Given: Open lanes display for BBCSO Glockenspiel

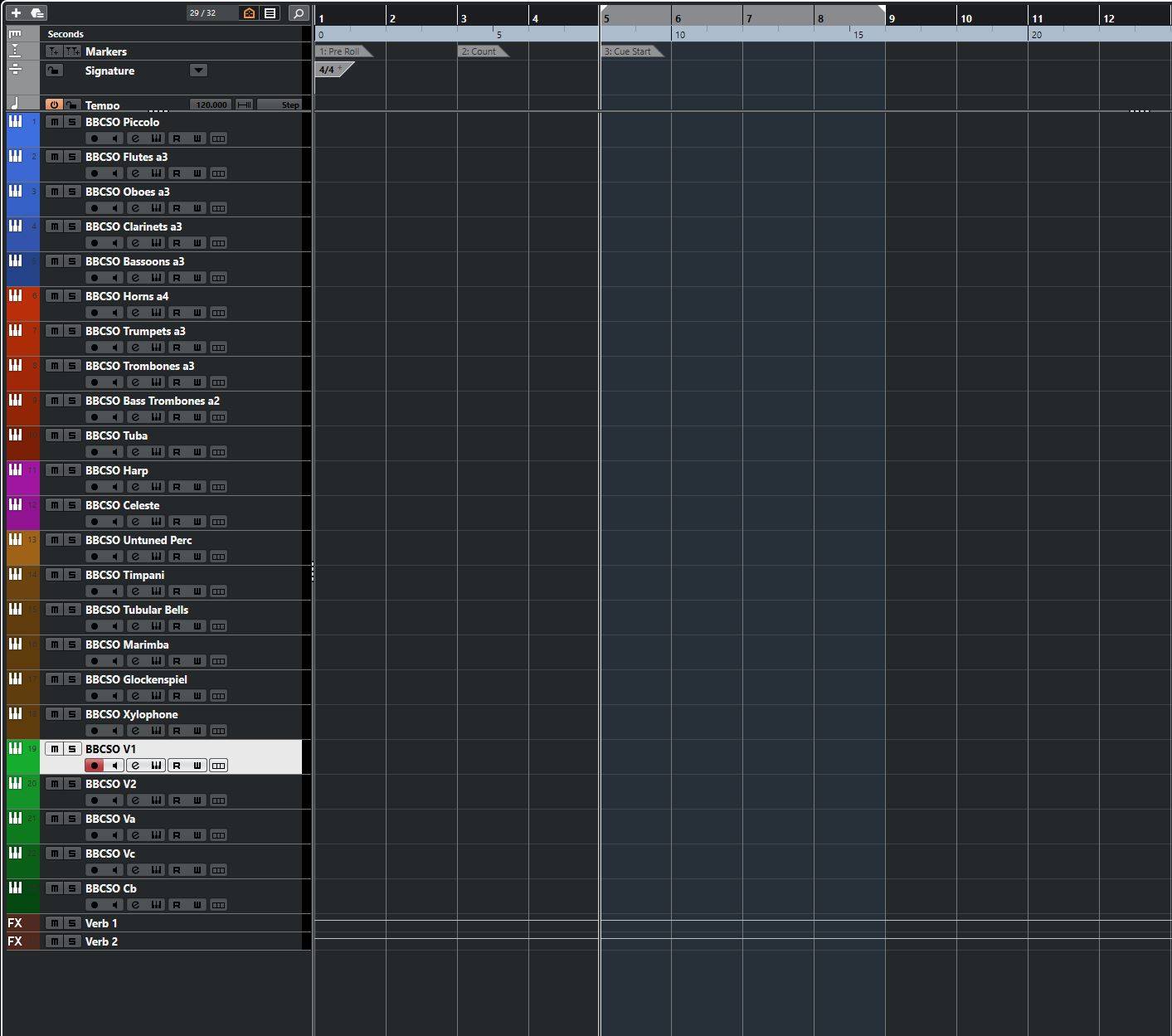Looking at the screenshot, I should [x=218, y=696].
